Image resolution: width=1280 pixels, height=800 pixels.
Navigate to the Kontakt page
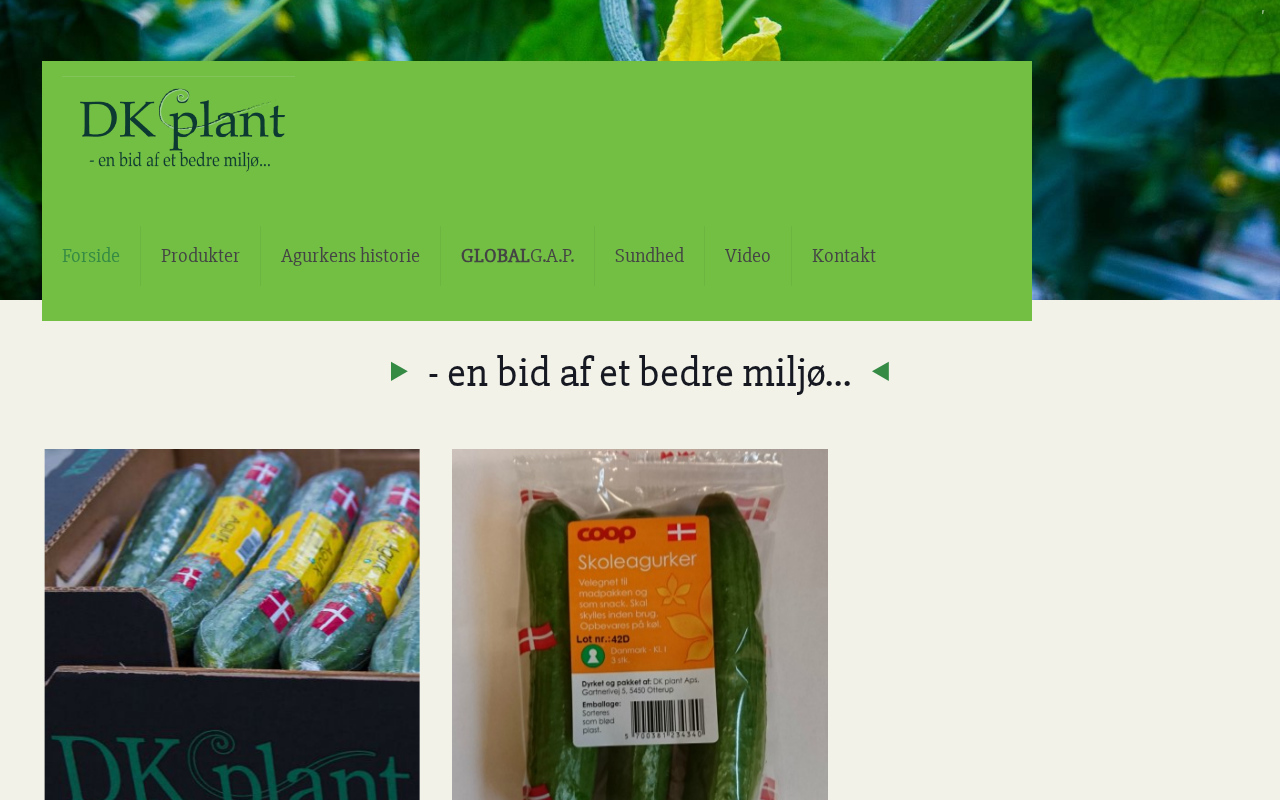tap(843, 256)
